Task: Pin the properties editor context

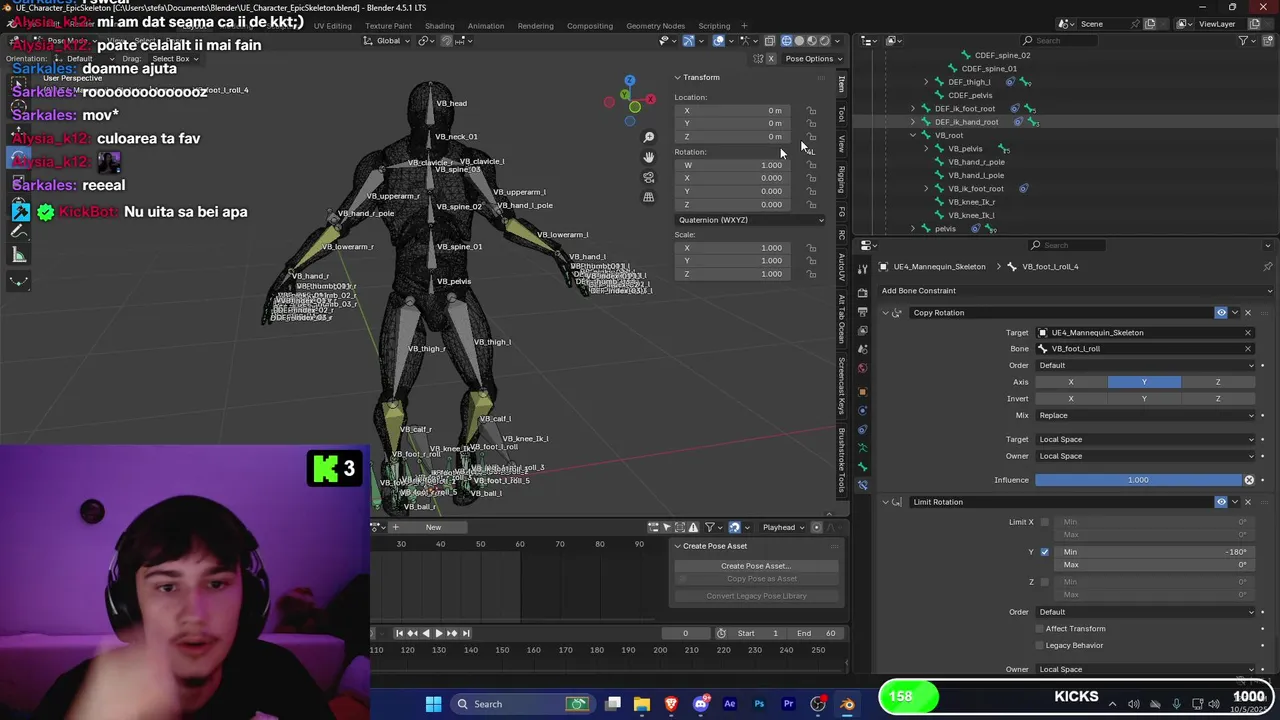Action: 1268,267
